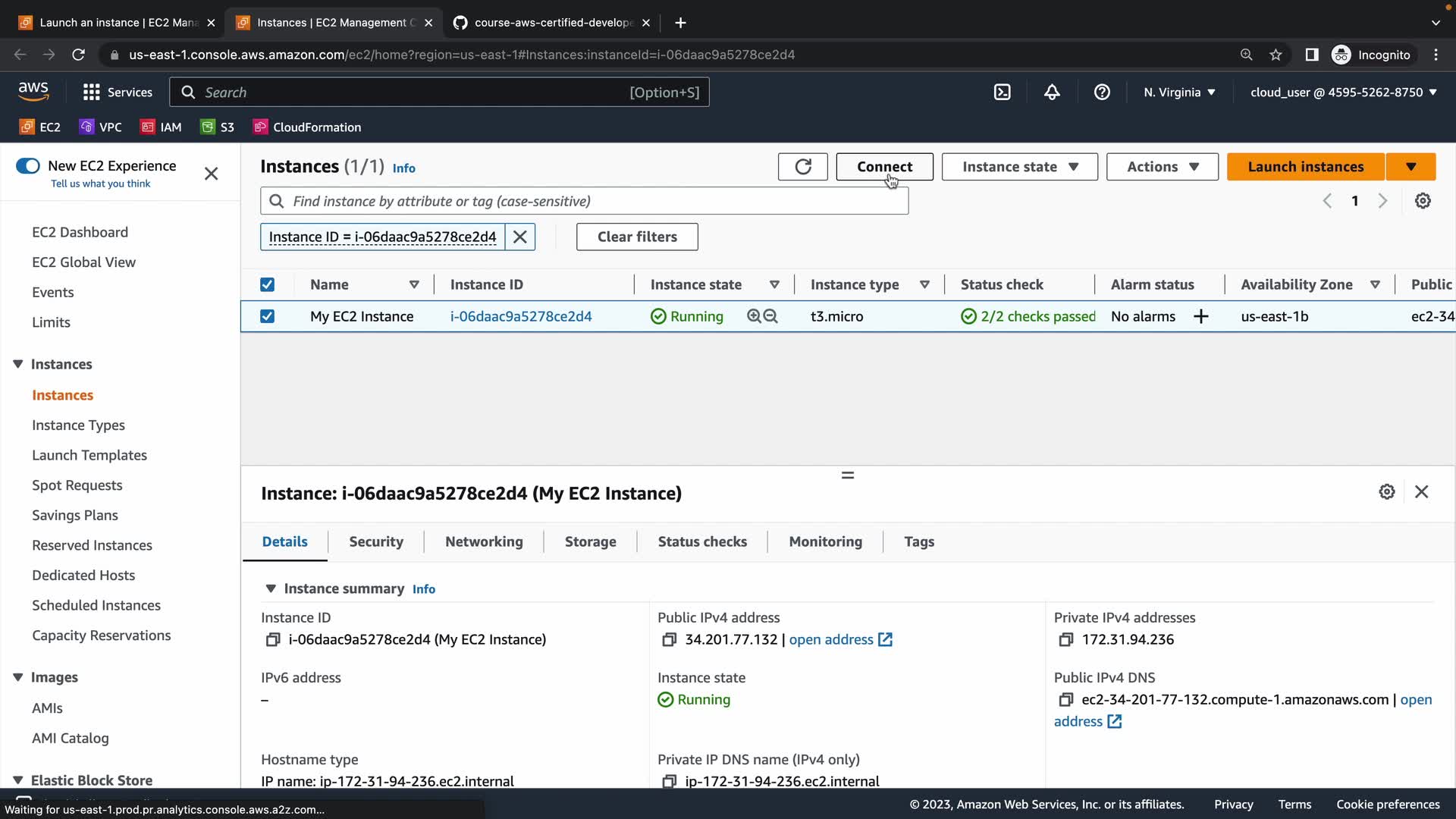Open the notifications bell icon
This screenshot has width=1456, height=819.
point(1052,93)
